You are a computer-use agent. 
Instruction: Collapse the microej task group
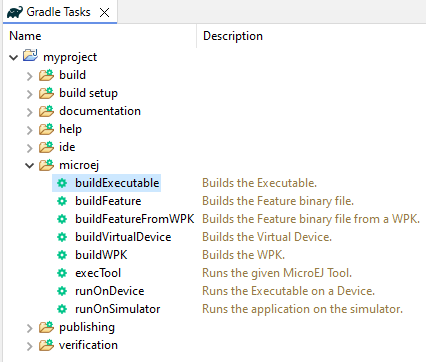[30, 166]
